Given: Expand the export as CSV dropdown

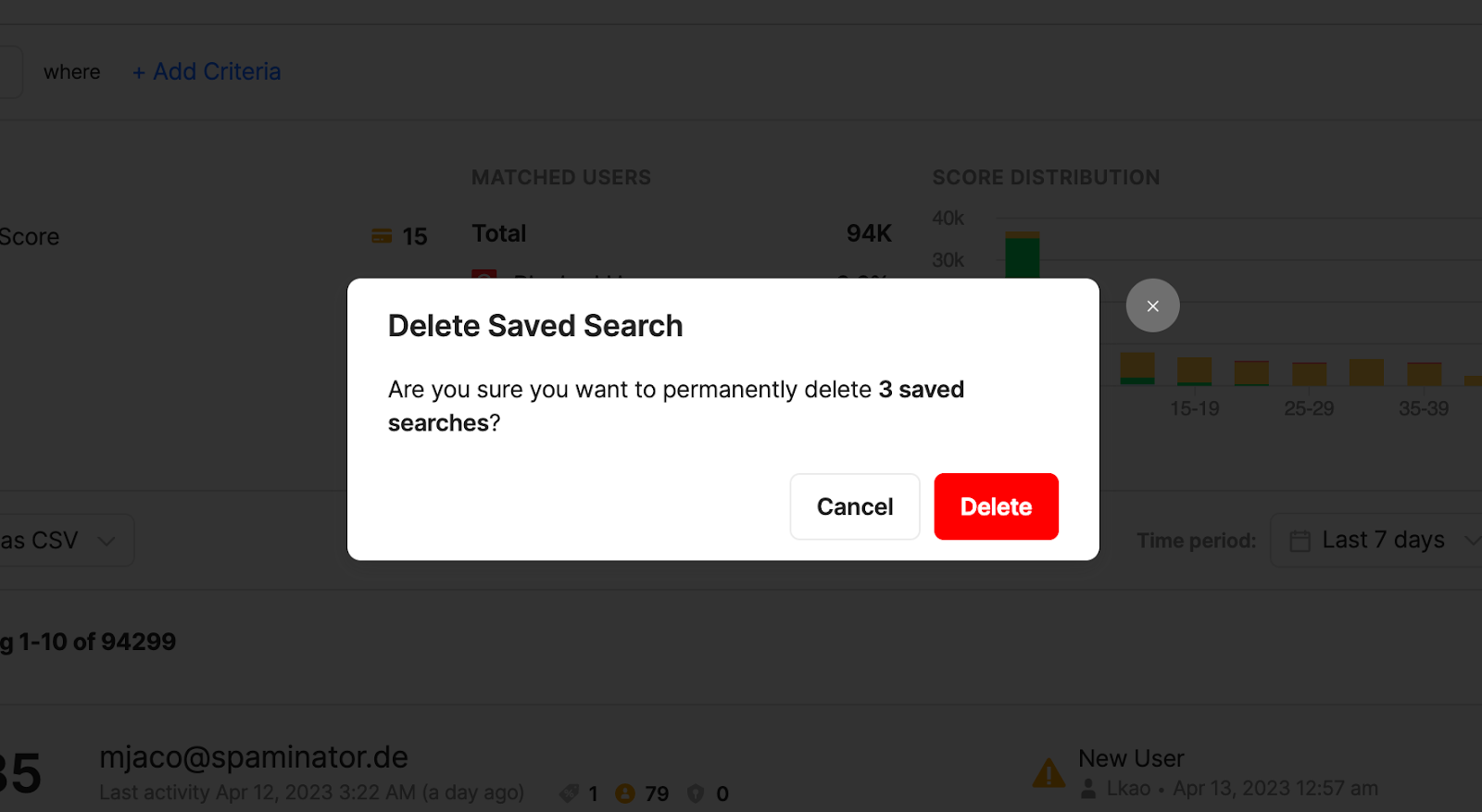Looking at the screenshot, I should click(x=65, y=540).
